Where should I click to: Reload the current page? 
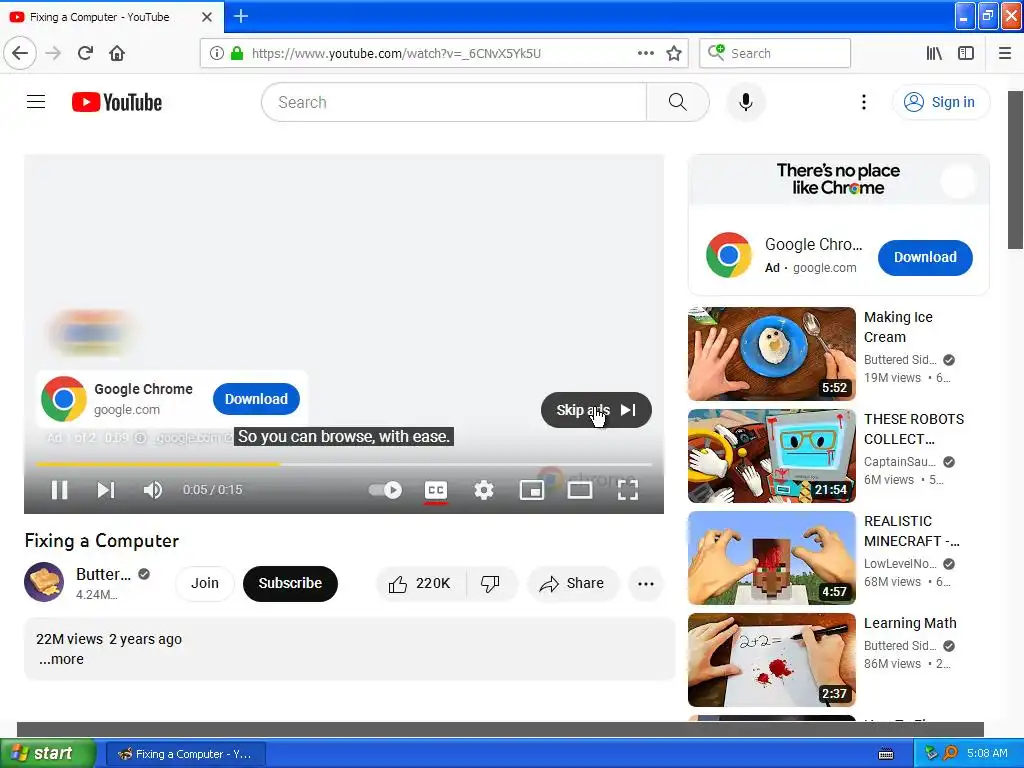pos(86,53)
